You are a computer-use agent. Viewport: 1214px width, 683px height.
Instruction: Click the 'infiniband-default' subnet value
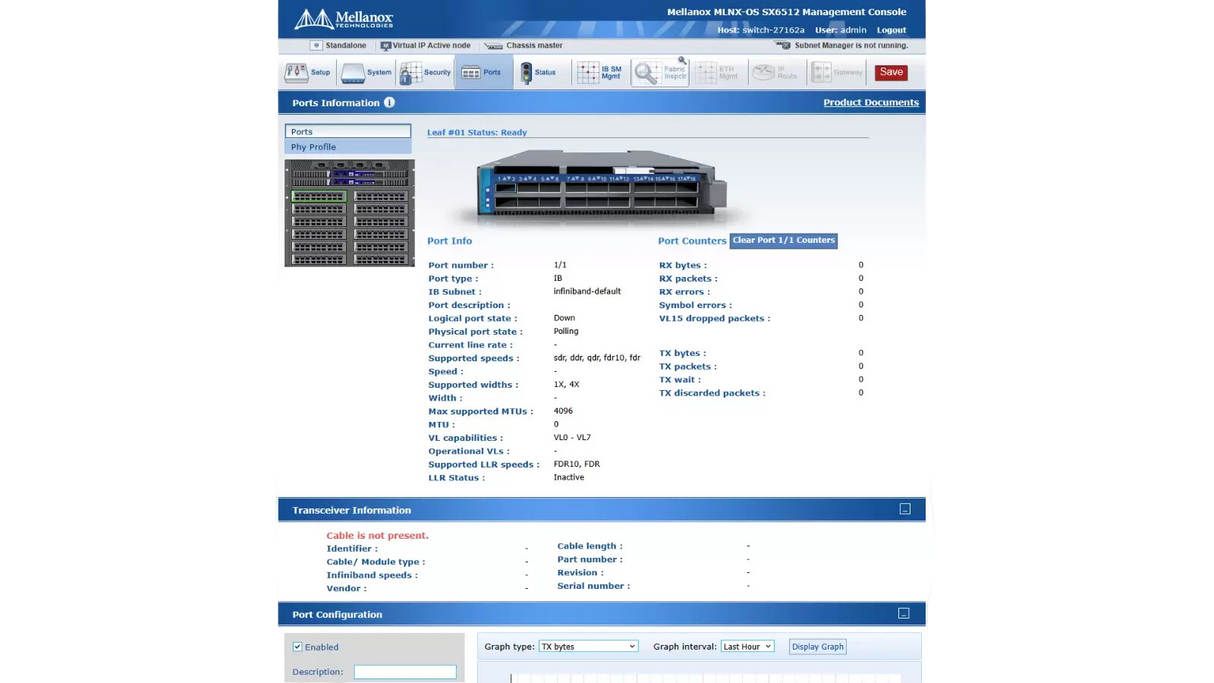(x=587, y=291)
